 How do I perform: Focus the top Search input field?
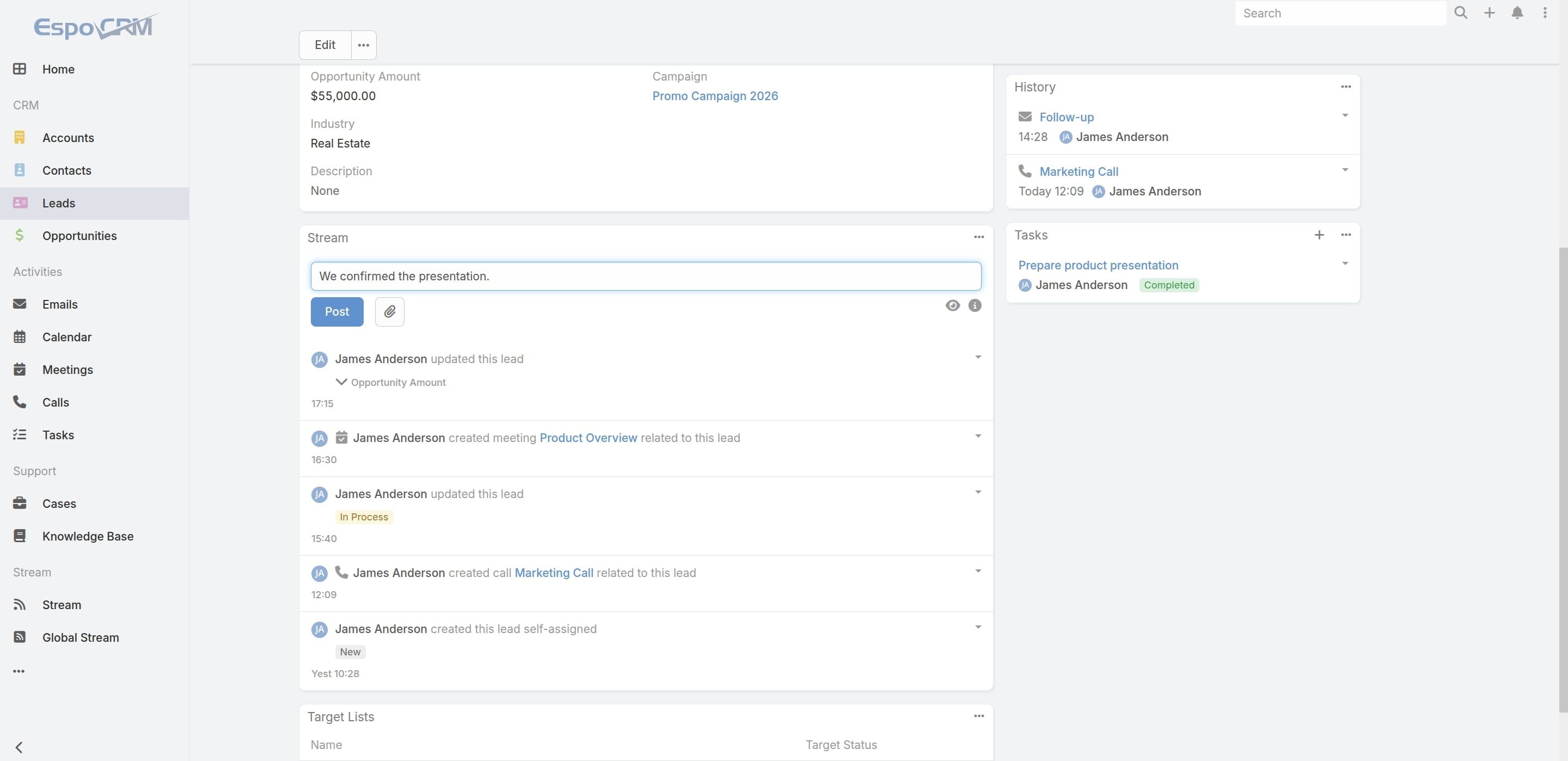coord(1340,14)
